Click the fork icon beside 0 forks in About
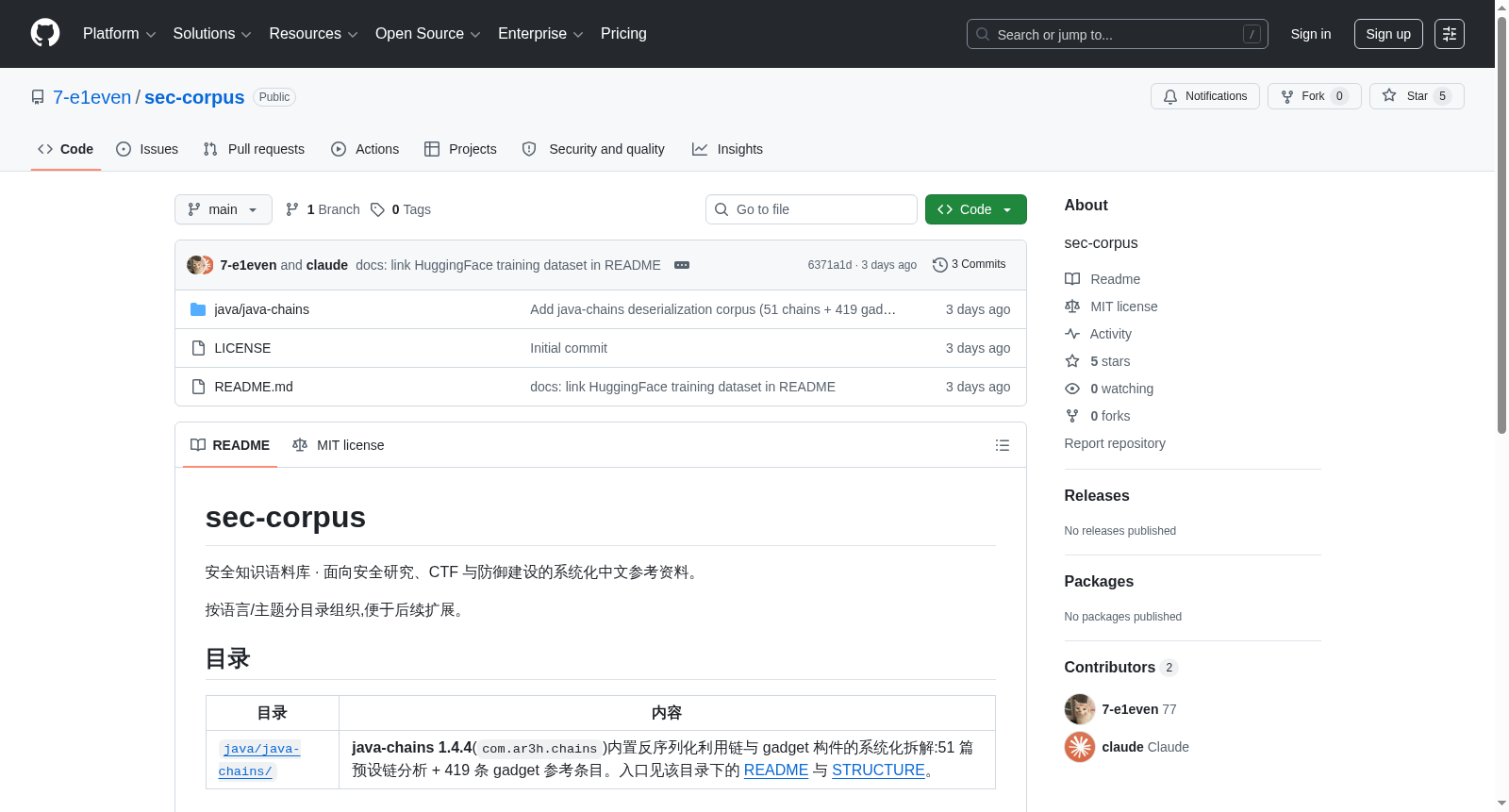The image size is (1509, 812). 1072,416
